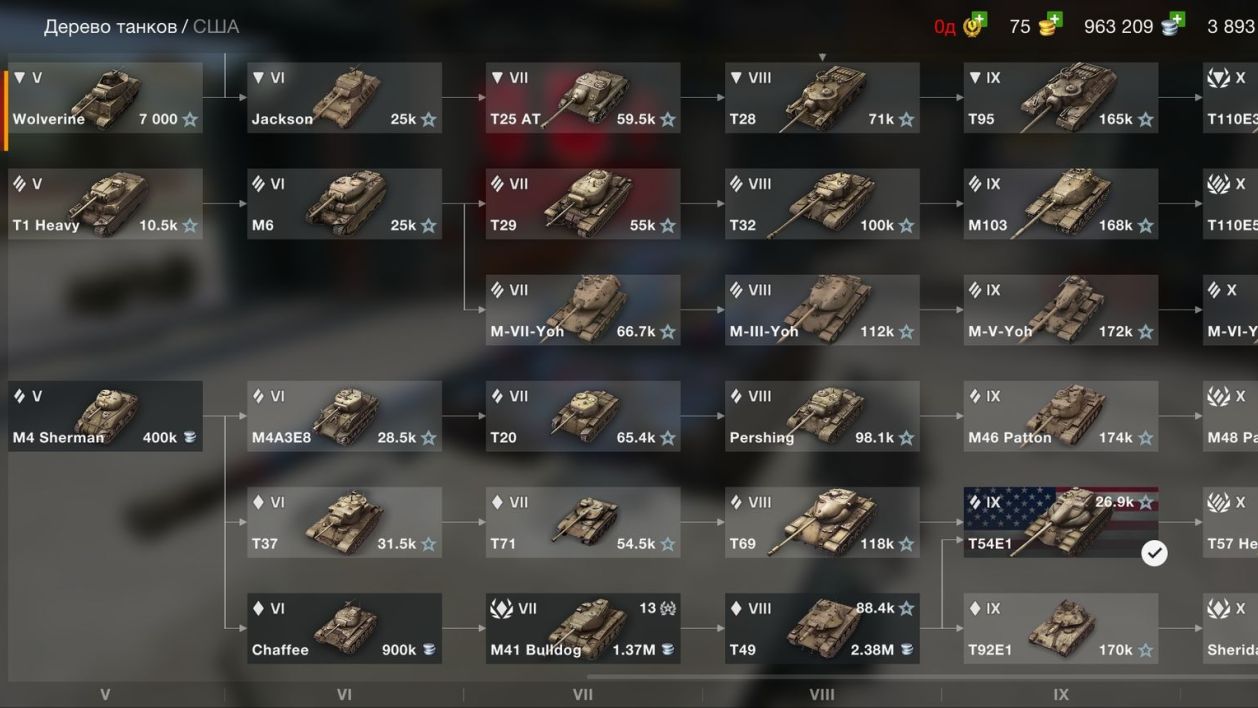Viewport: 1258px width, 708px height.
Task: Jump to tier IX column label
Action: (x=1061, y=695)
